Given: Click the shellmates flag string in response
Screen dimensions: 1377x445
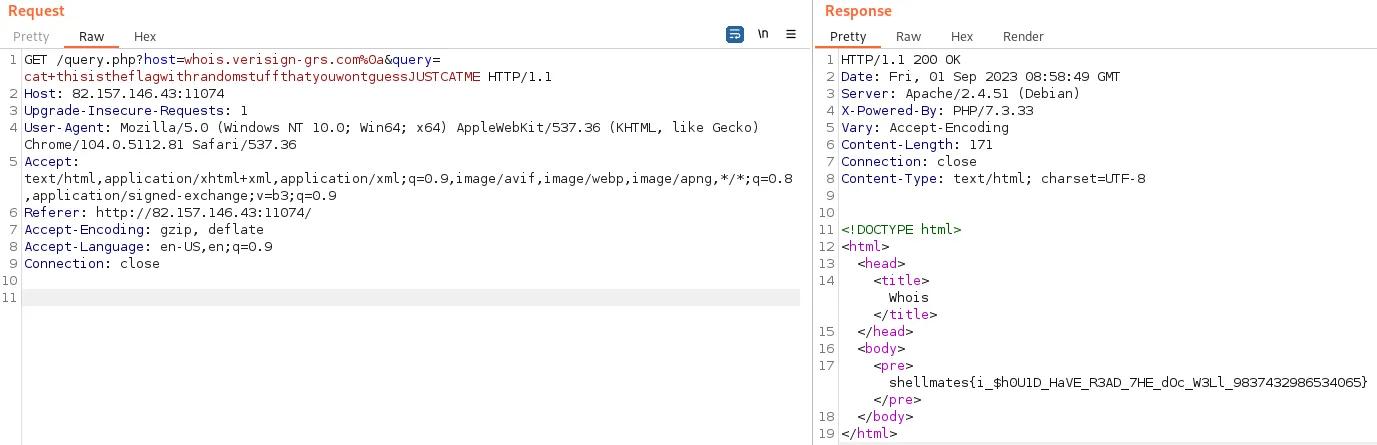Looking at the screenshot, I should pyautogui.click(x=1128, y=383).
